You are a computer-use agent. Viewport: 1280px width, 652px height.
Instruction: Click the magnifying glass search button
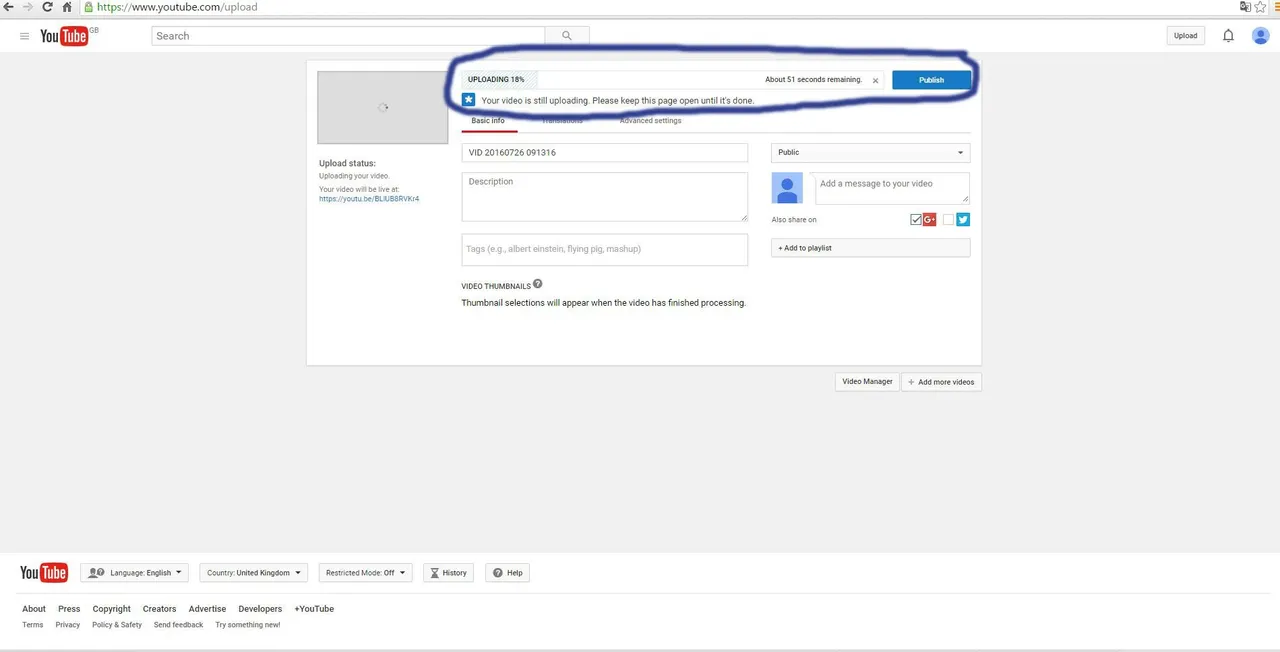pyautogui.click(x=567, y=36)
